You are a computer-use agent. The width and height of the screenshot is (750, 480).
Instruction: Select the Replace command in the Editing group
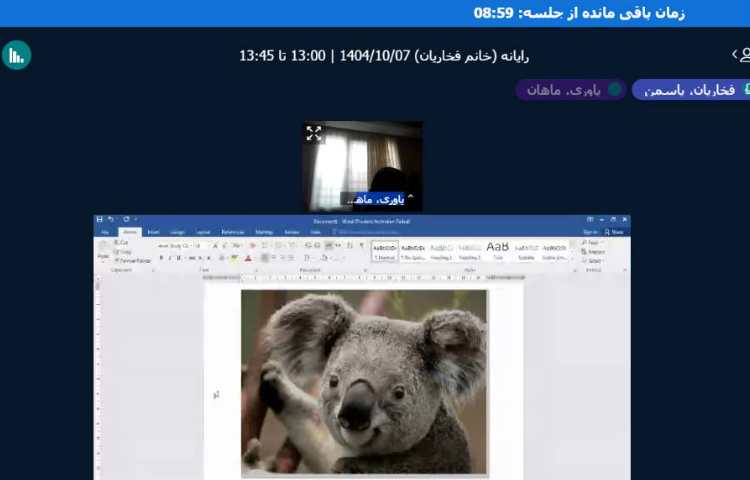pyautogui.click(x=594, y=251)
